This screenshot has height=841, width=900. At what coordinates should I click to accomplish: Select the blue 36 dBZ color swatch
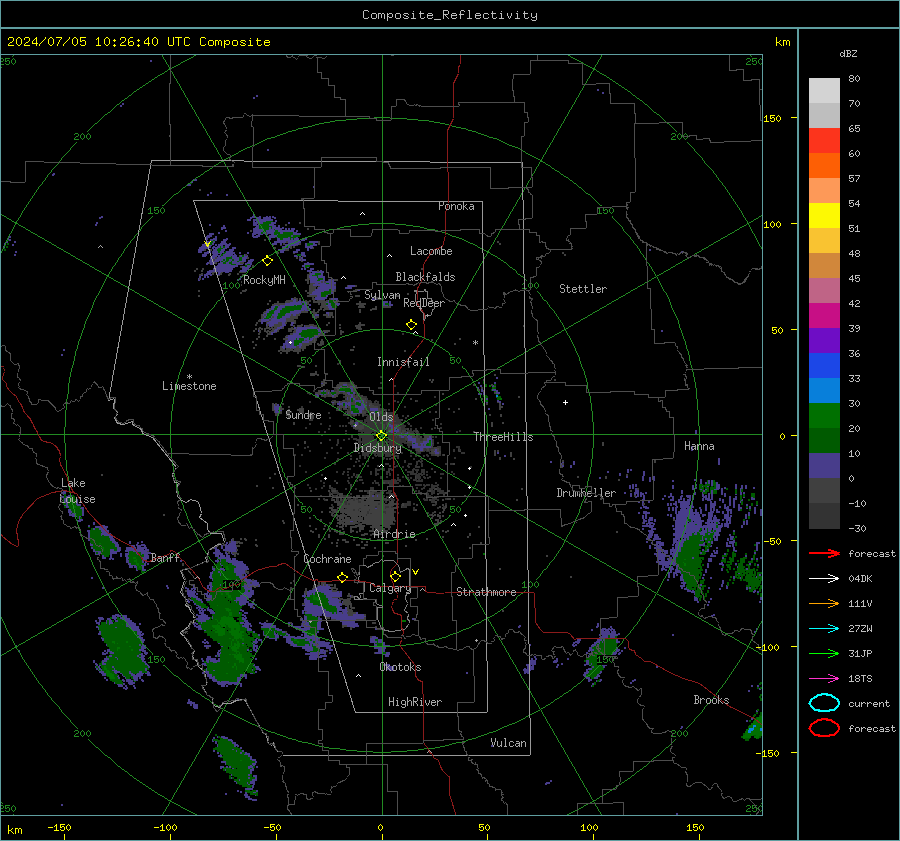tap(824, 366)
